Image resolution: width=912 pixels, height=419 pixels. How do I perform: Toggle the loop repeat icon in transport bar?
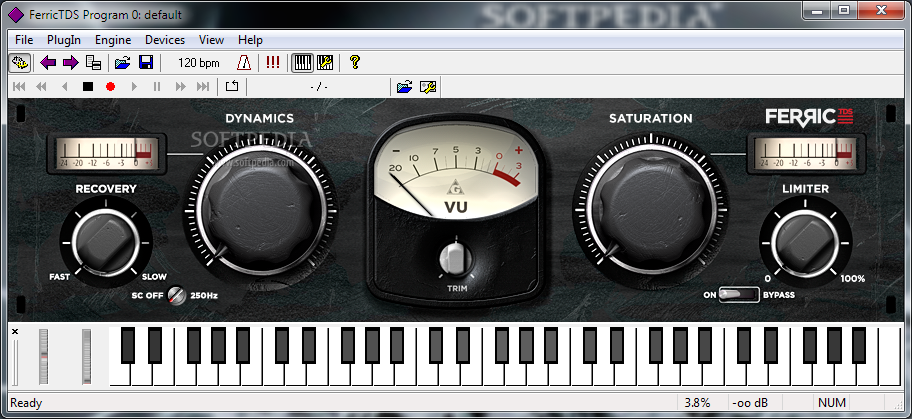232,87
